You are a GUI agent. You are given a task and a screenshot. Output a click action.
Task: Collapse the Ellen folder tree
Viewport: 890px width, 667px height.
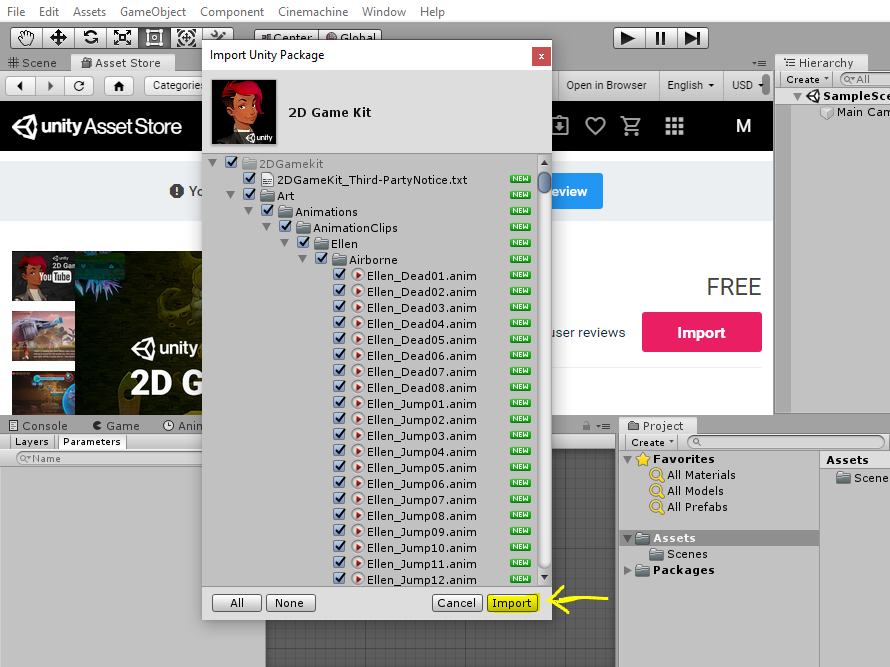tap(285, 243)
